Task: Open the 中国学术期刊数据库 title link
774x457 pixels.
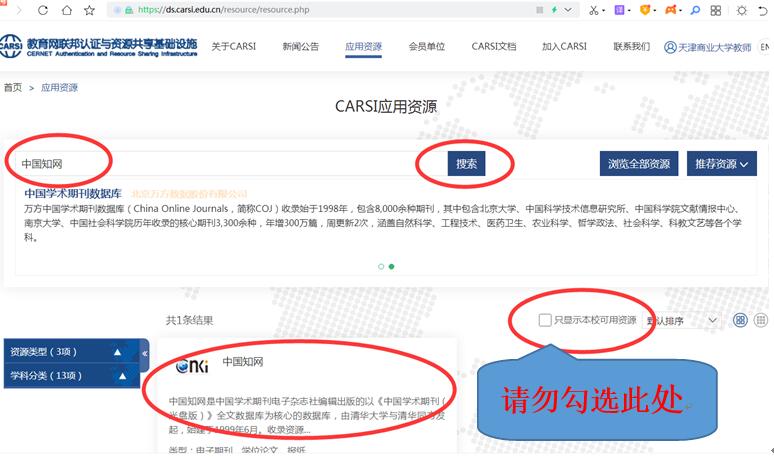Action: coord(73,193)
